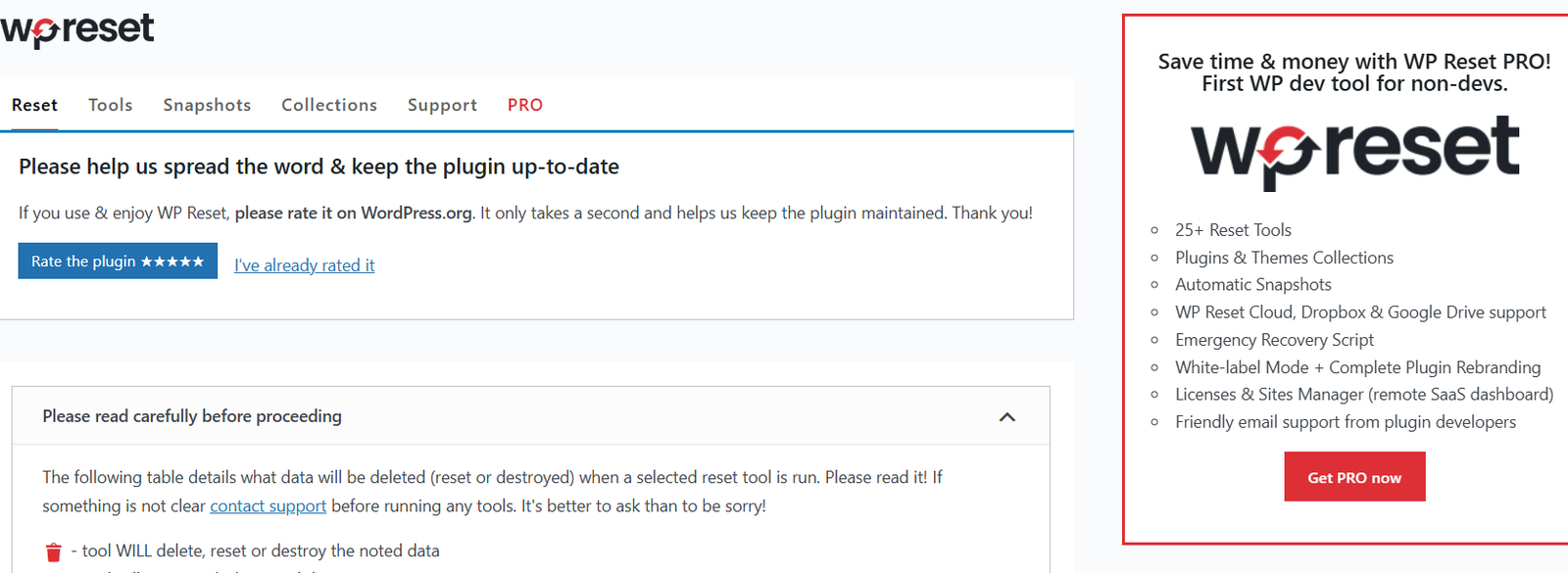Collapse the "Please read carefully before proceeding" panel
The image size is (1568, 573).
[1006, 416]
